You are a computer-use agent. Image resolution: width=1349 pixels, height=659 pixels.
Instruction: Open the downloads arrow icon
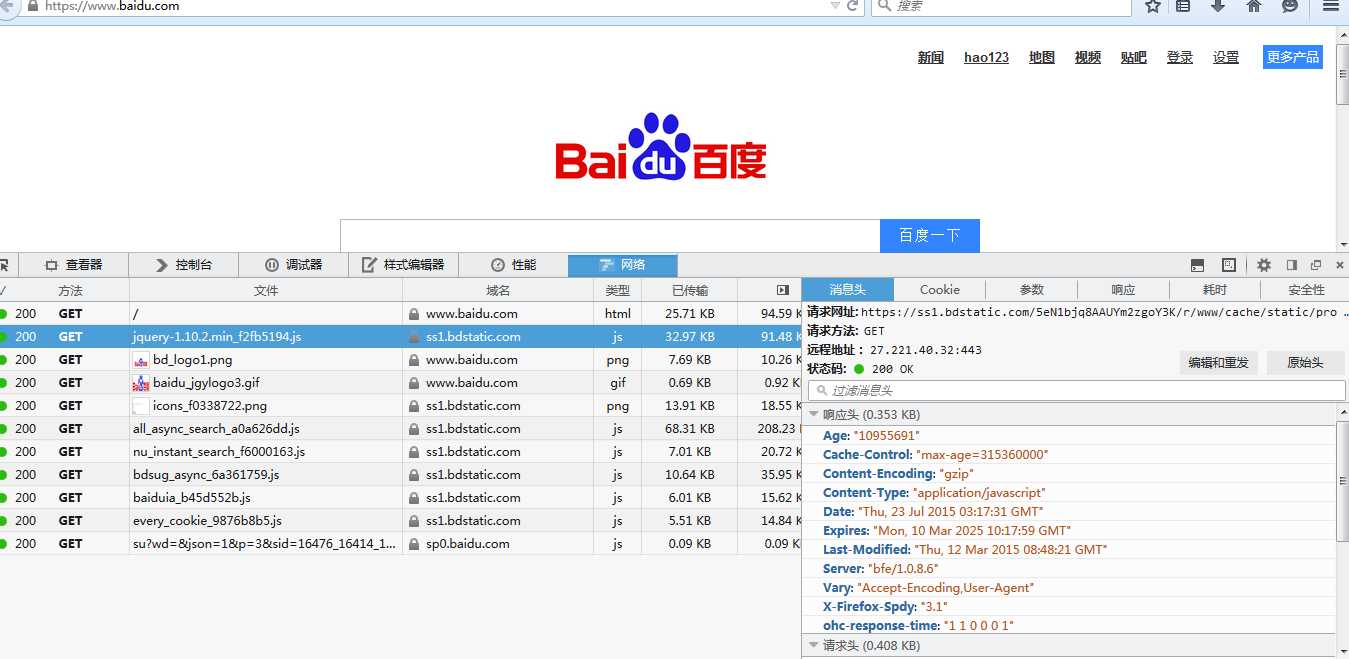[1218, 6]
